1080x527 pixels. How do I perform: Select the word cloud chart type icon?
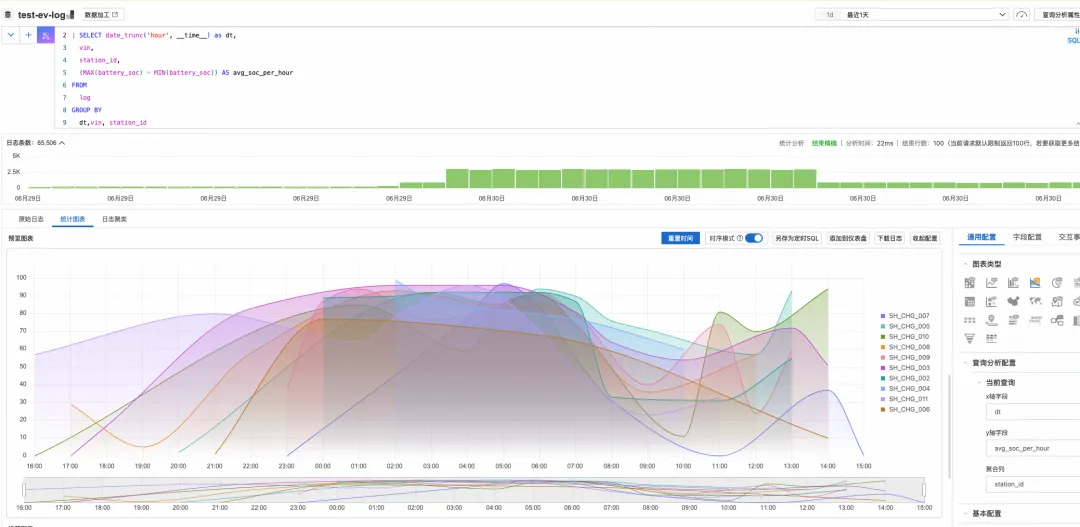click(x=1035, y=320)
